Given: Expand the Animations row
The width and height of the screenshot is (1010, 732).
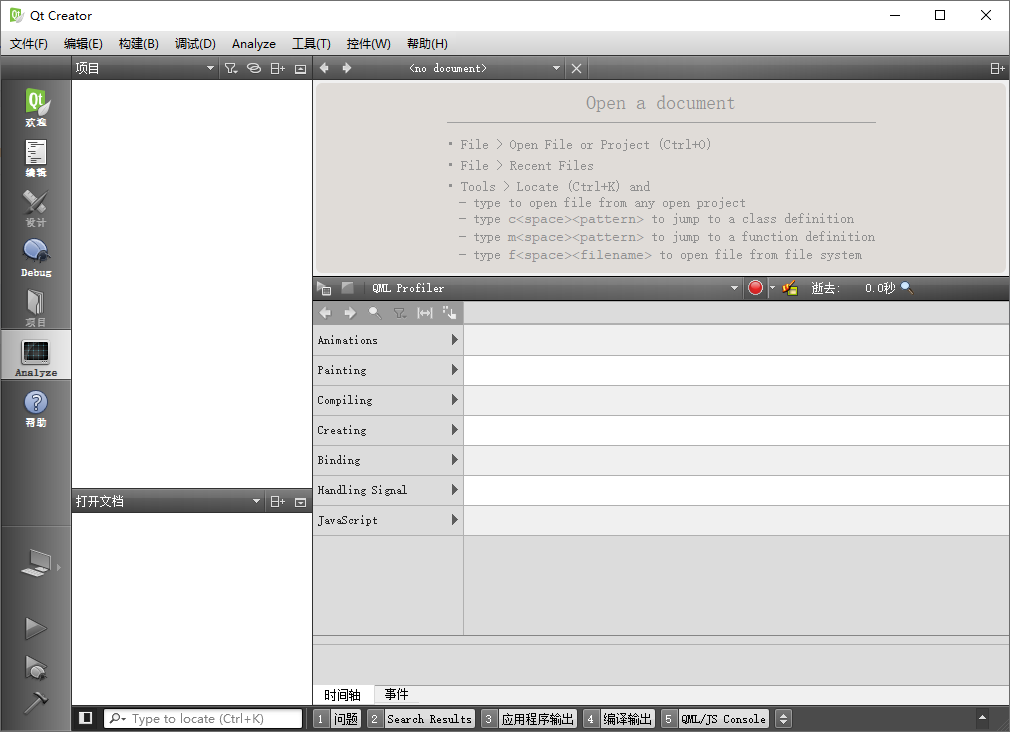Looking at the screenshot, I should 454,340.
